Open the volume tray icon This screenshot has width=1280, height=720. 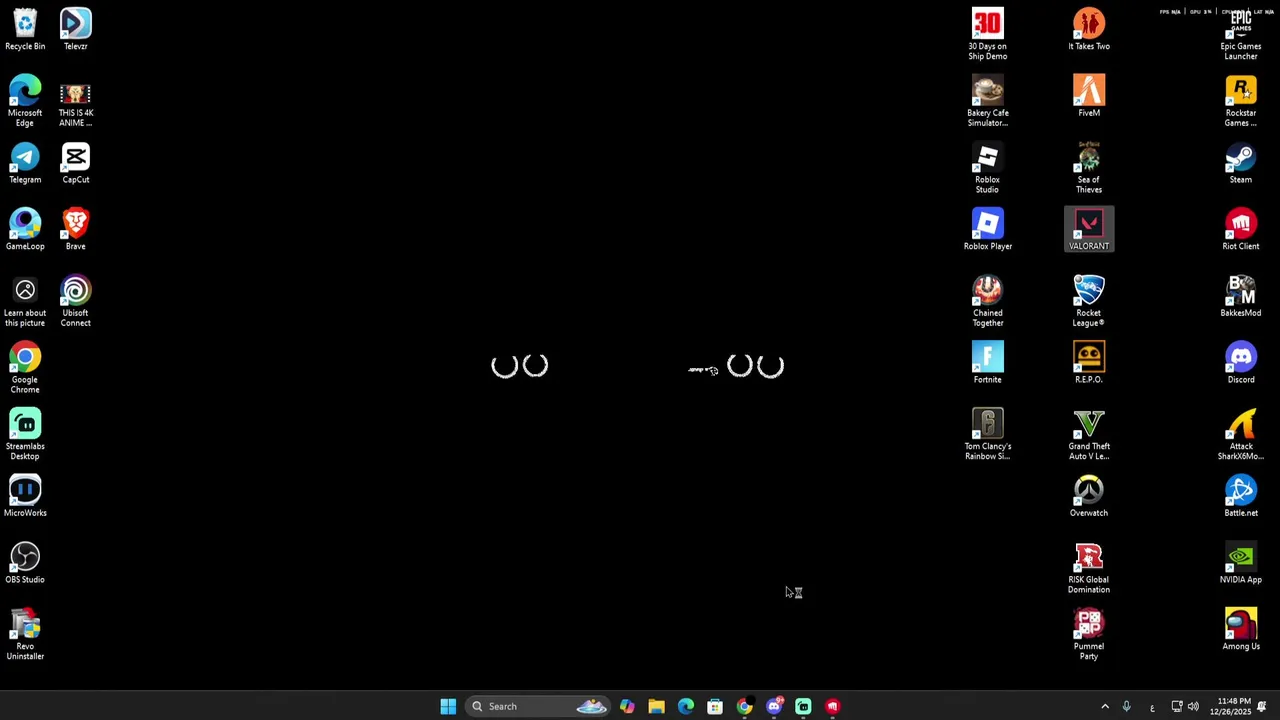coord(1193,707)
